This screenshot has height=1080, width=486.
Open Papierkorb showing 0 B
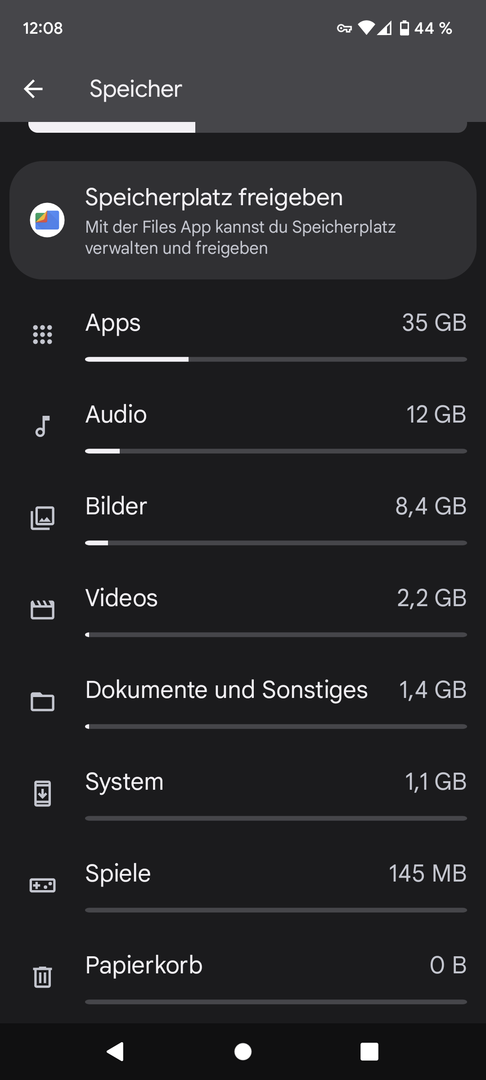pyautogui.click(x=243, y=977)
